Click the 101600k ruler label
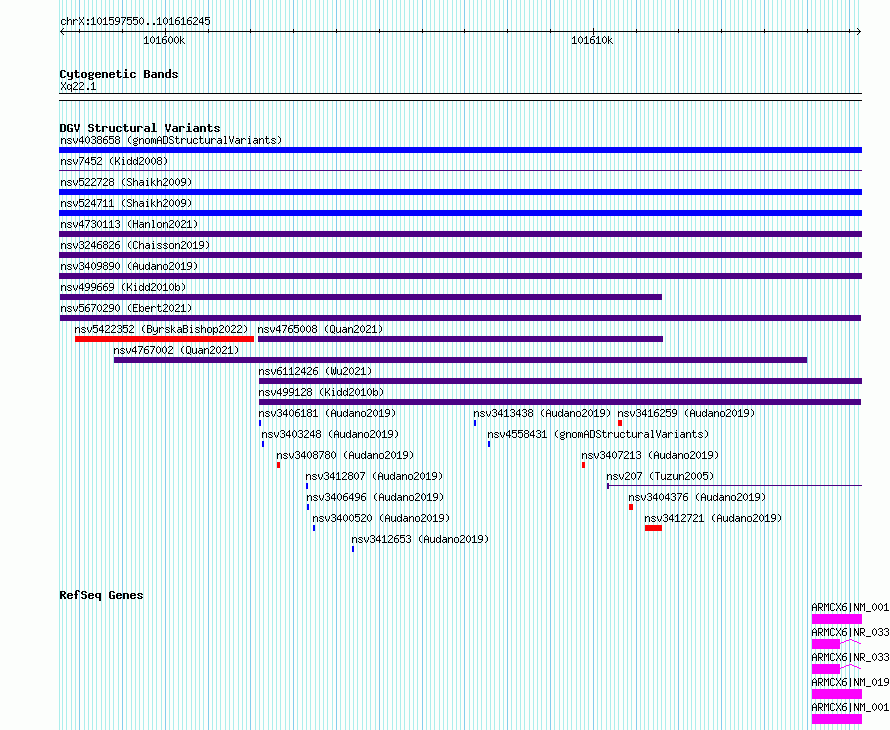The width and height of the screenshot is (890, 730). click(x=163, y=40)
